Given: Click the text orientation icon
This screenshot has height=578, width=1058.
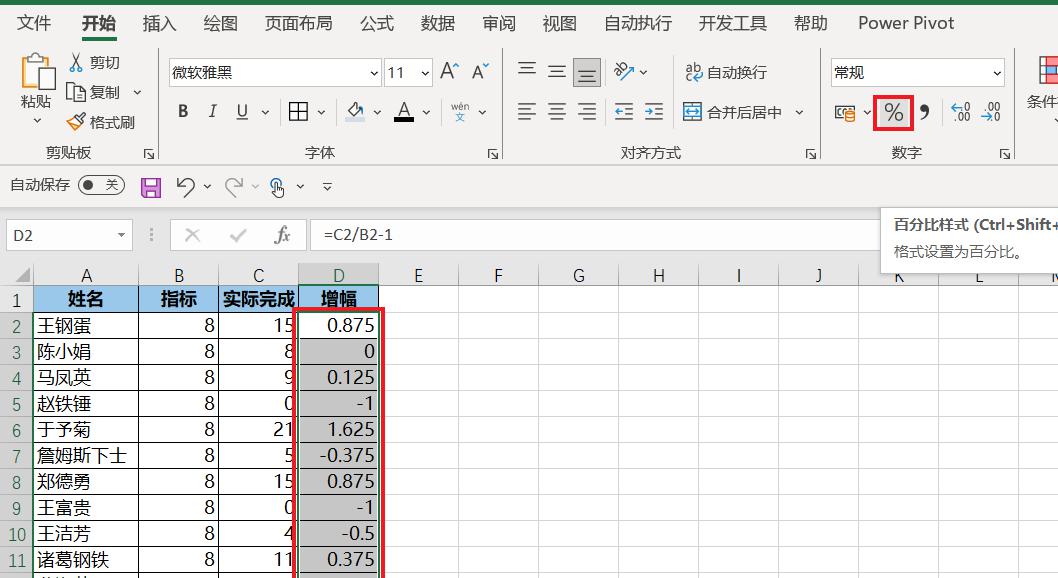Looking at the screenshot, I should [624, 71].
